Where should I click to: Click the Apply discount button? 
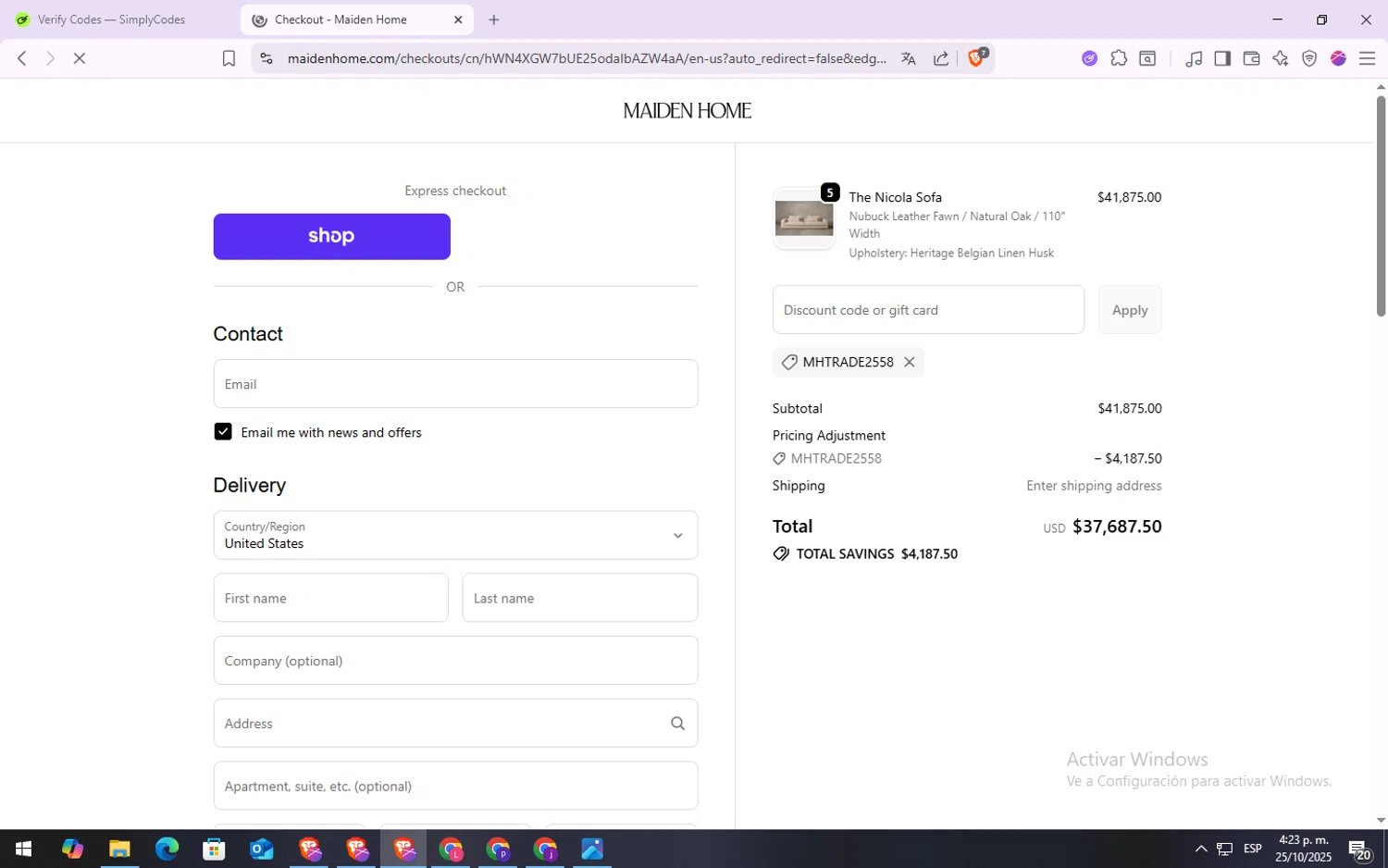tap(1130, 310)
